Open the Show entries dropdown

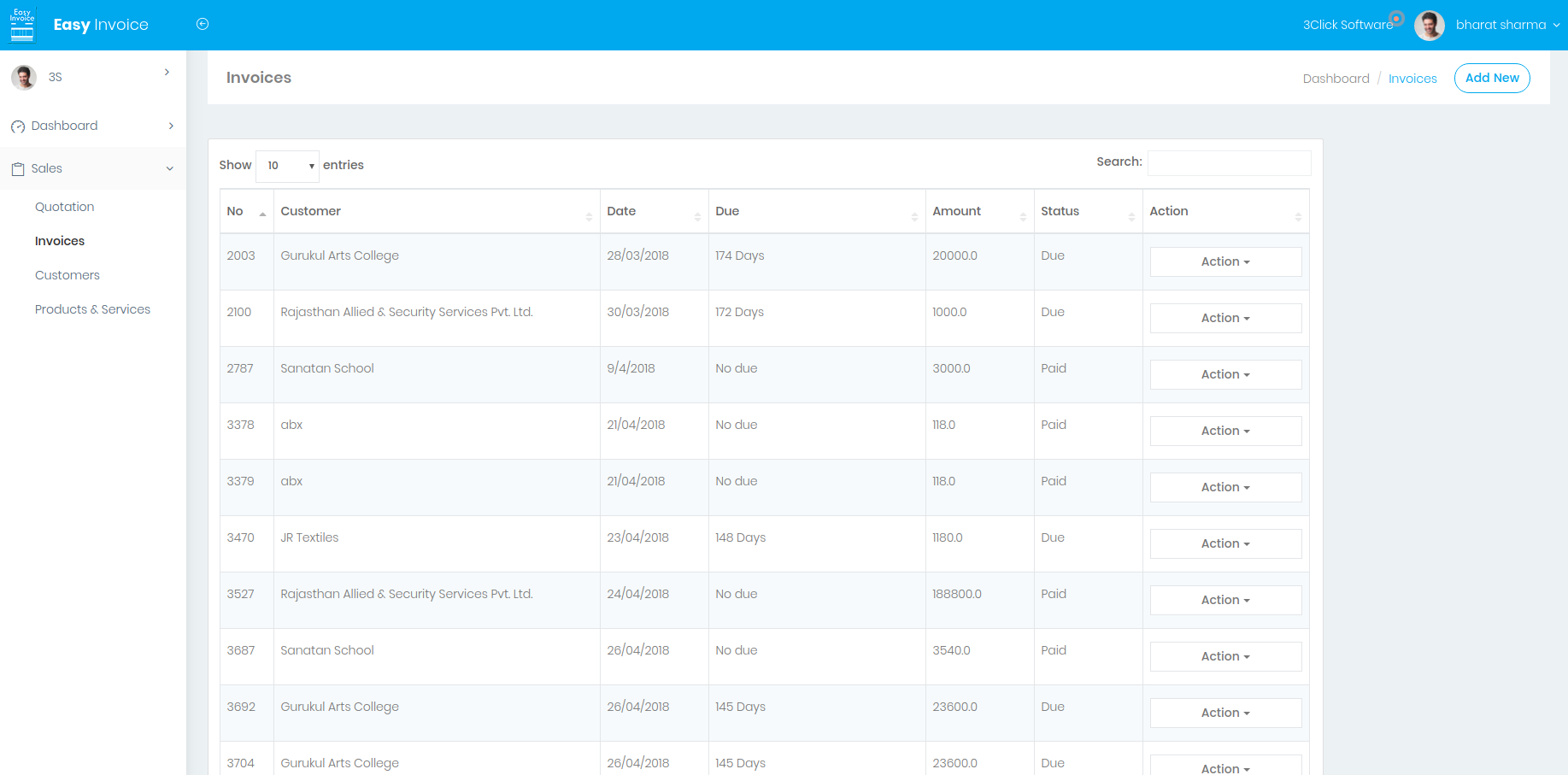click(x=287, y=166)
